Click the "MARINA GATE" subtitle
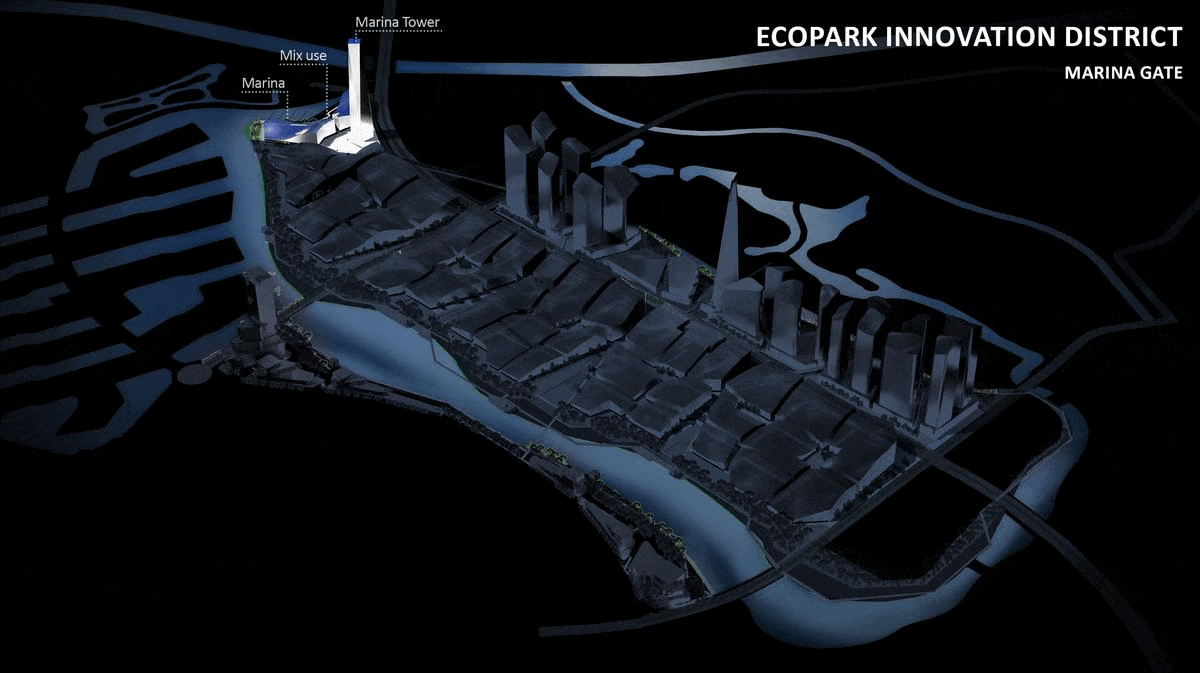Viewport: 1200px width, 673px height. (x=1123, y=74)
